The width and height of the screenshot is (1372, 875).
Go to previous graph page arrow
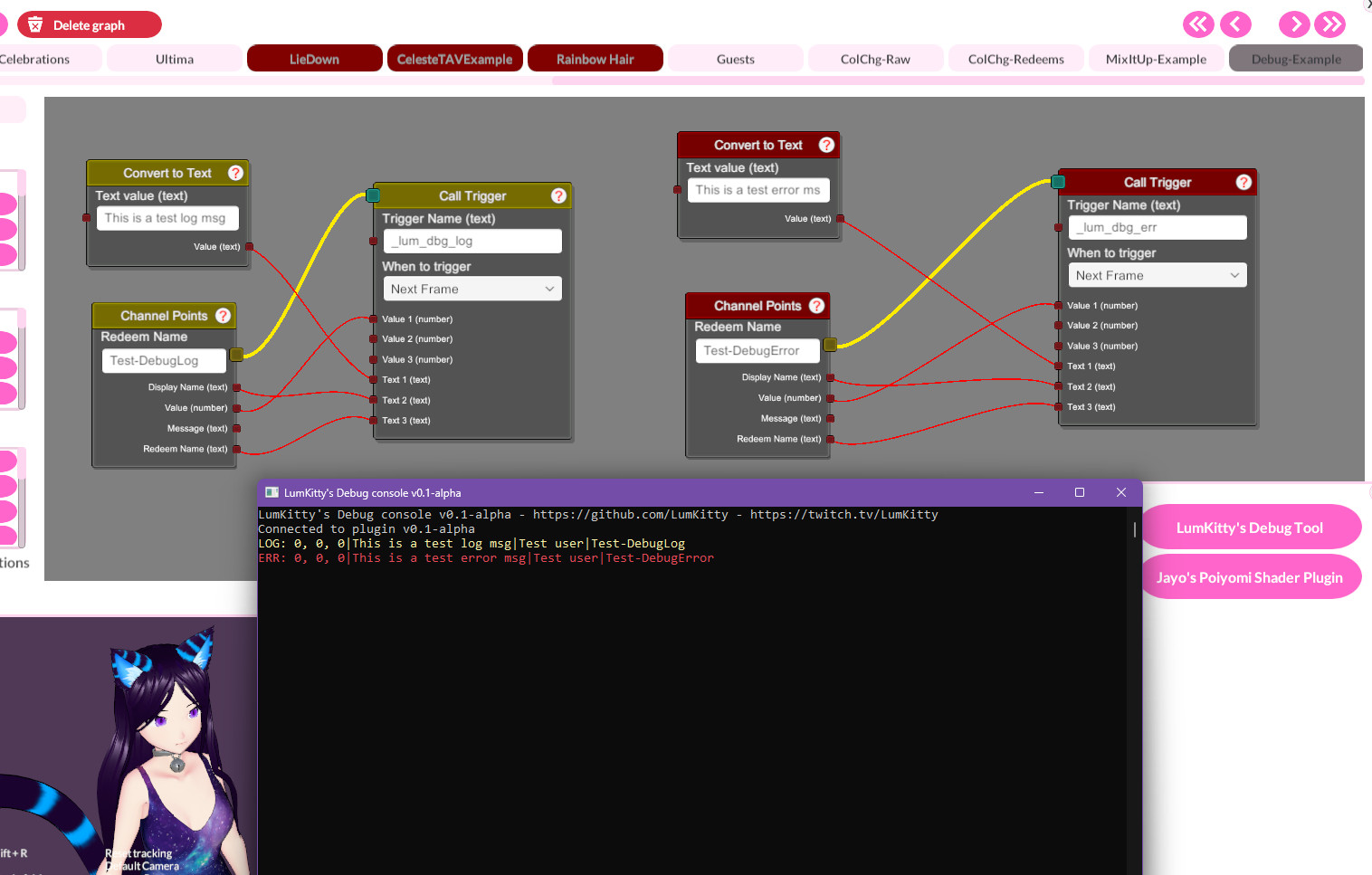[1235, 24]
